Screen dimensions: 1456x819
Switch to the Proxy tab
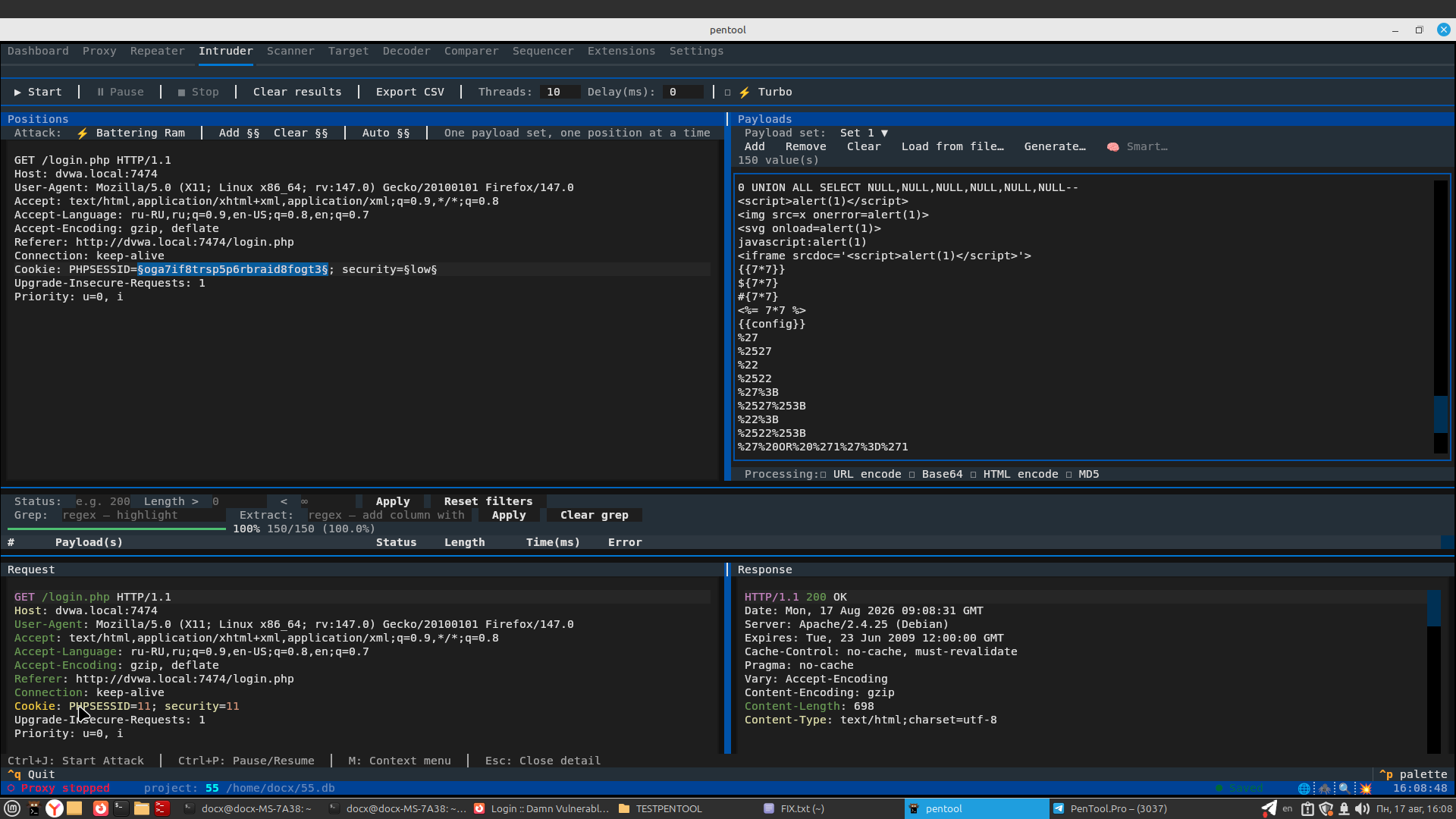click(x=99, y=51)
